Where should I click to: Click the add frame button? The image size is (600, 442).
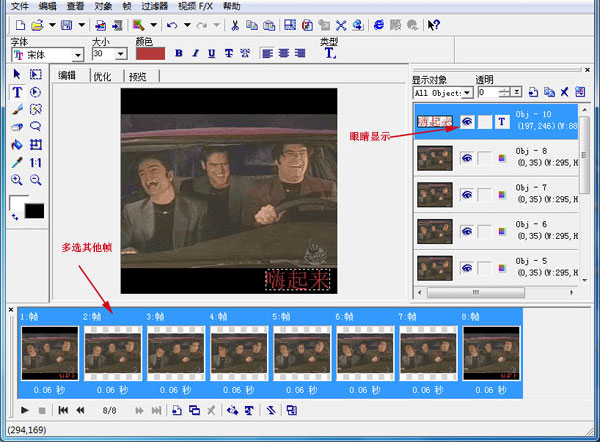pos(177,411)
